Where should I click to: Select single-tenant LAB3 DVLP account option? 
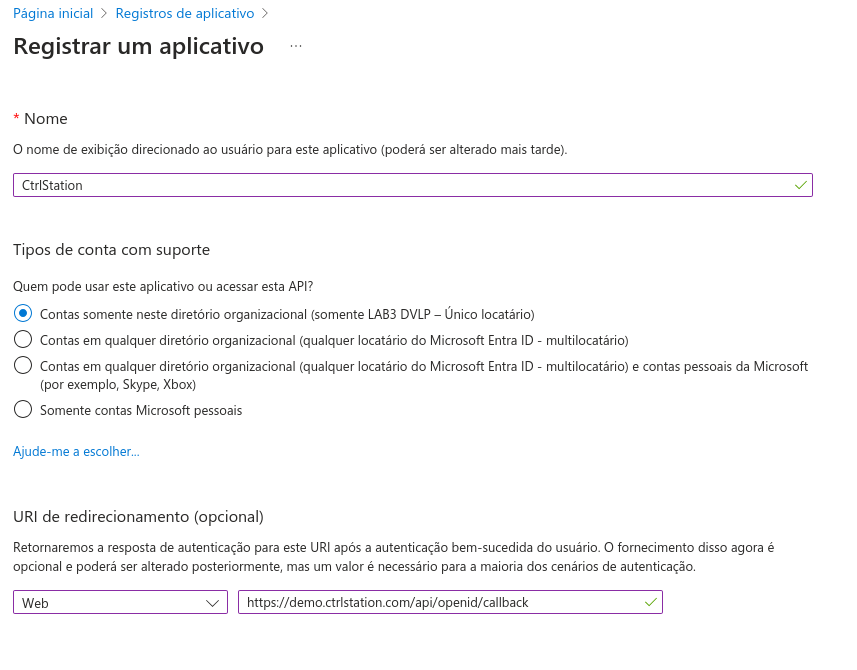(23, 314)
